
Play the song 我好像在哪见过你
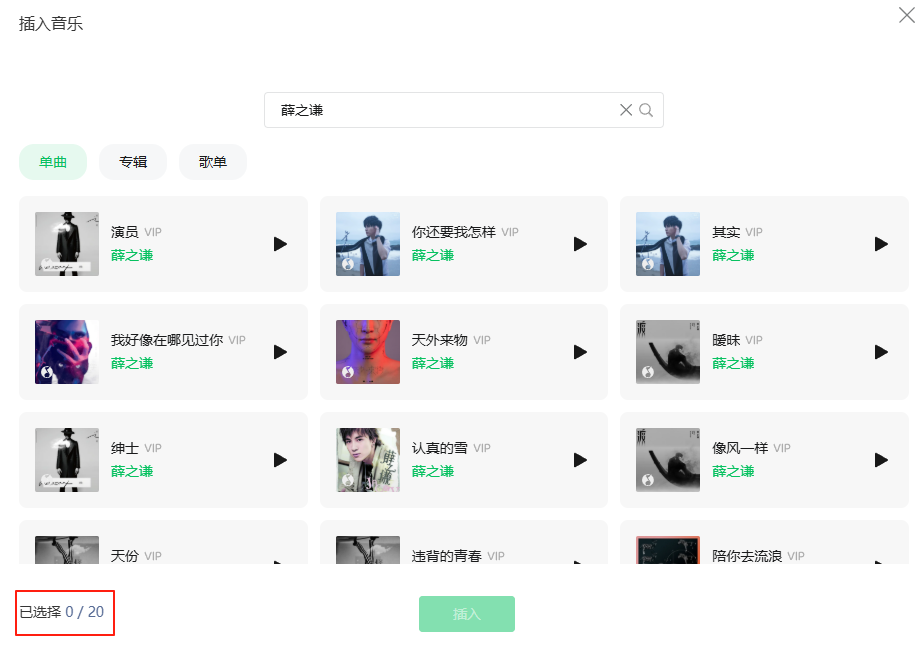280,352
